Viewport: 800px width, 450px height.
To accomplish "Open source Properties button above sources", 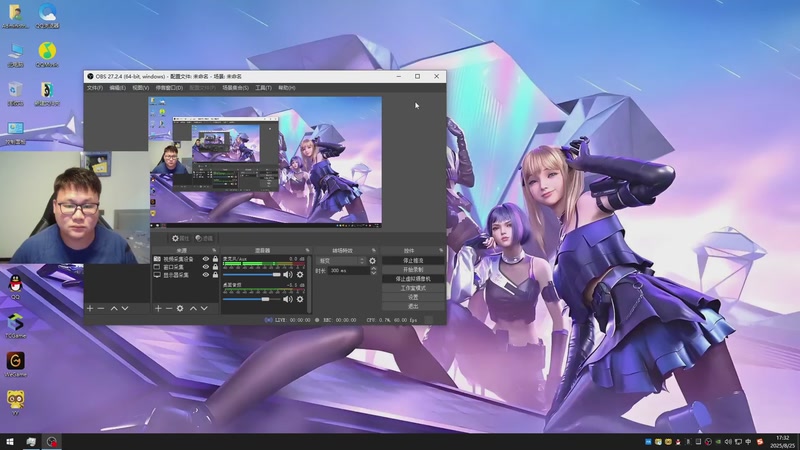I will (180, 238).
